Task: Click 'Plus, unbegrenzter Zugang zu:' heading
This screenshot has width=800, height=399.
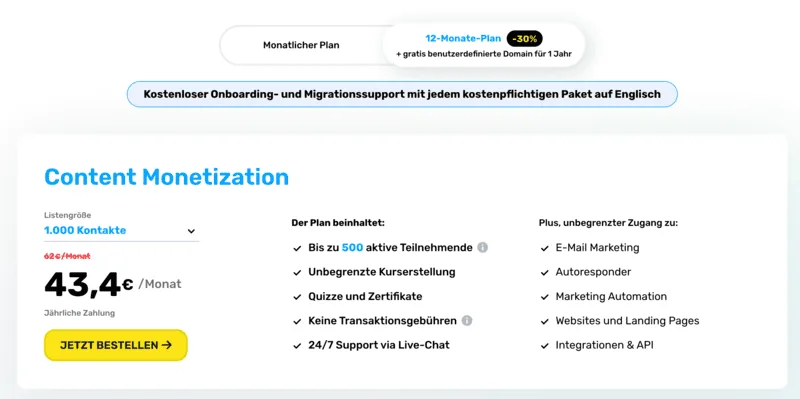Action: pyautogui.click(x=608, y=223)
